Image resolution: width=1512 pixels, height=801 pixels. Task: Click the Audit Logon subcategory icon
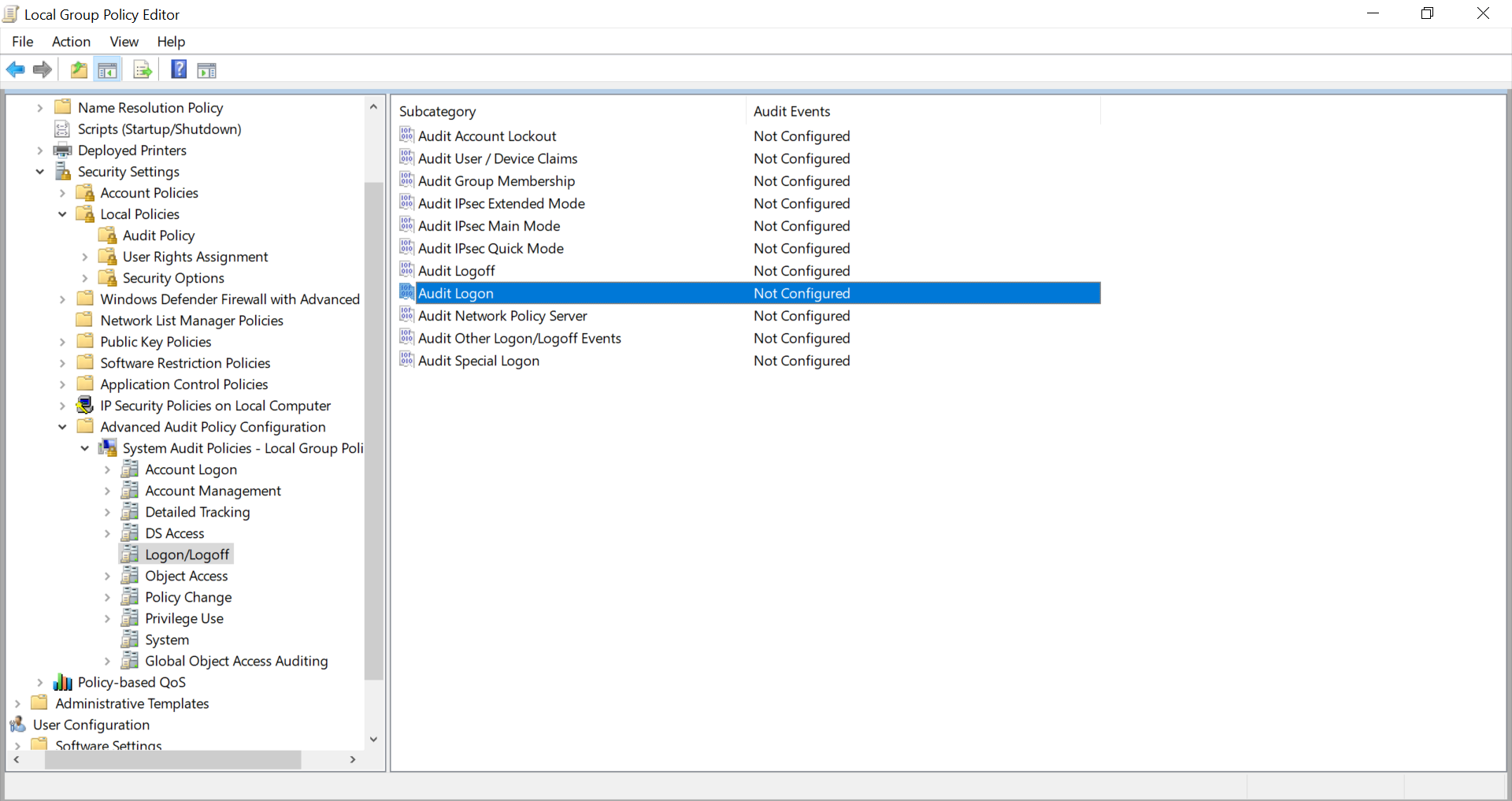click(x=407, y=292)
